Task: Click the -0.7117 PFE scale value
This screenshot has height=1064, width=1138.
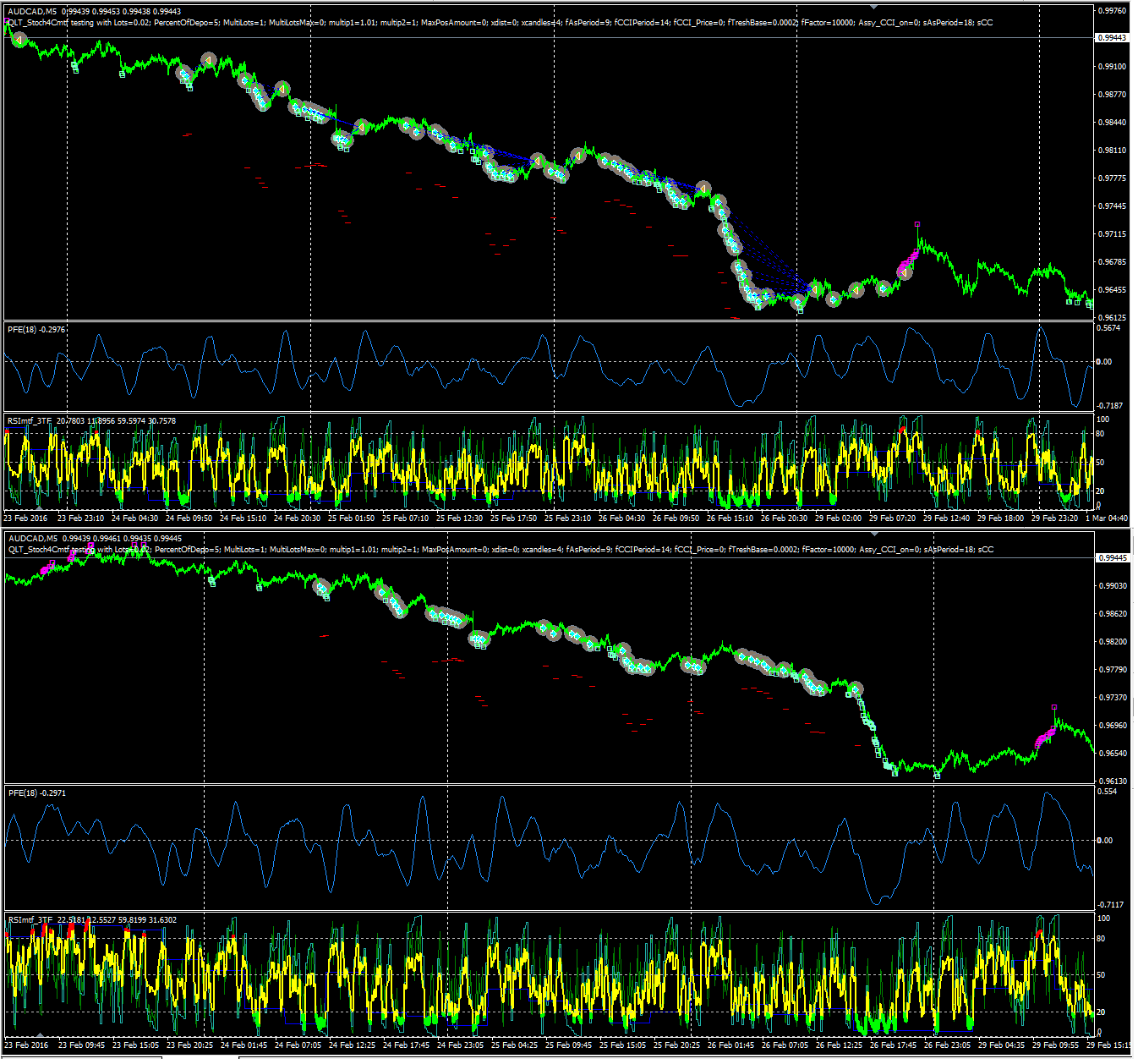Action: click(1109, 905)
